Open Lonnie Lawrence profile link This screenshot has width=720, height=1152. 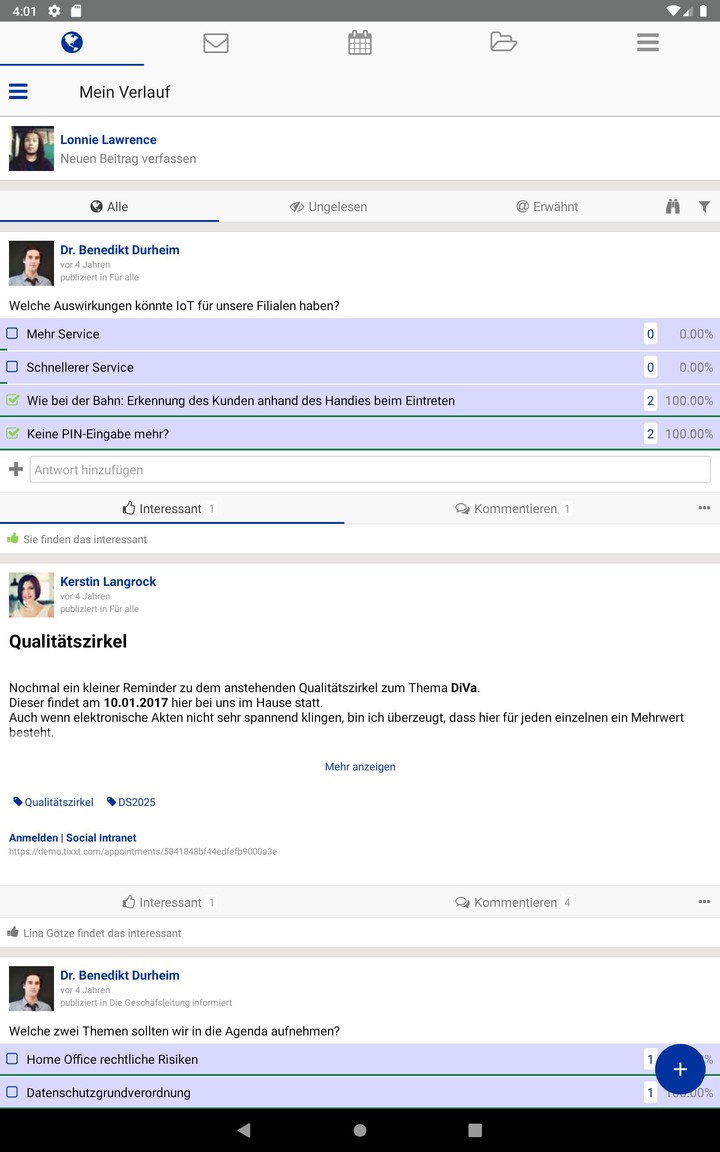point(108,140)
